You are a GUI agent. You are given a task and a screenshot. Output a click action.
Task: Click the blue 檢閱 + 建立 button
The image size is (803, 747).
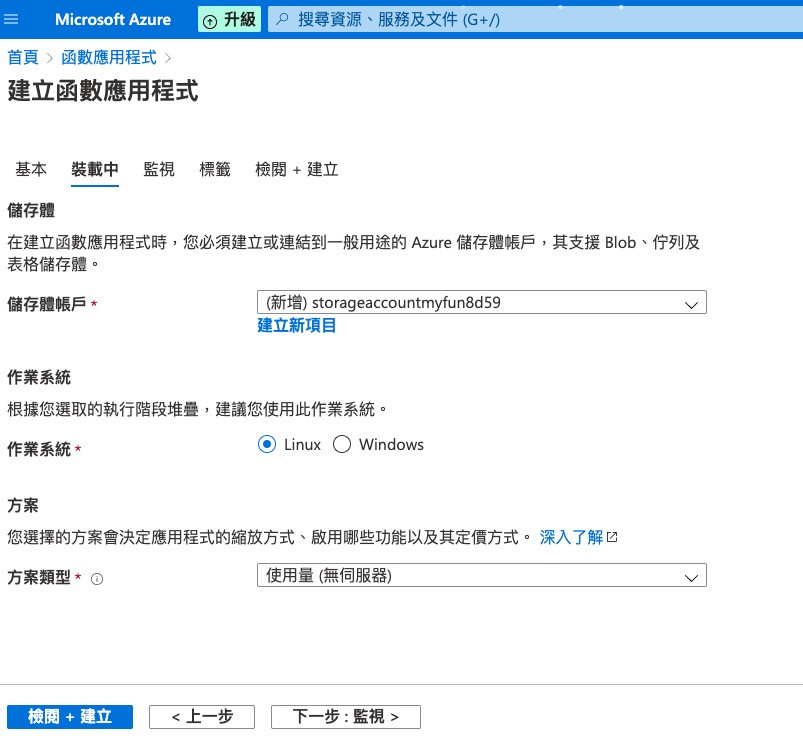[x=70, y=716]
